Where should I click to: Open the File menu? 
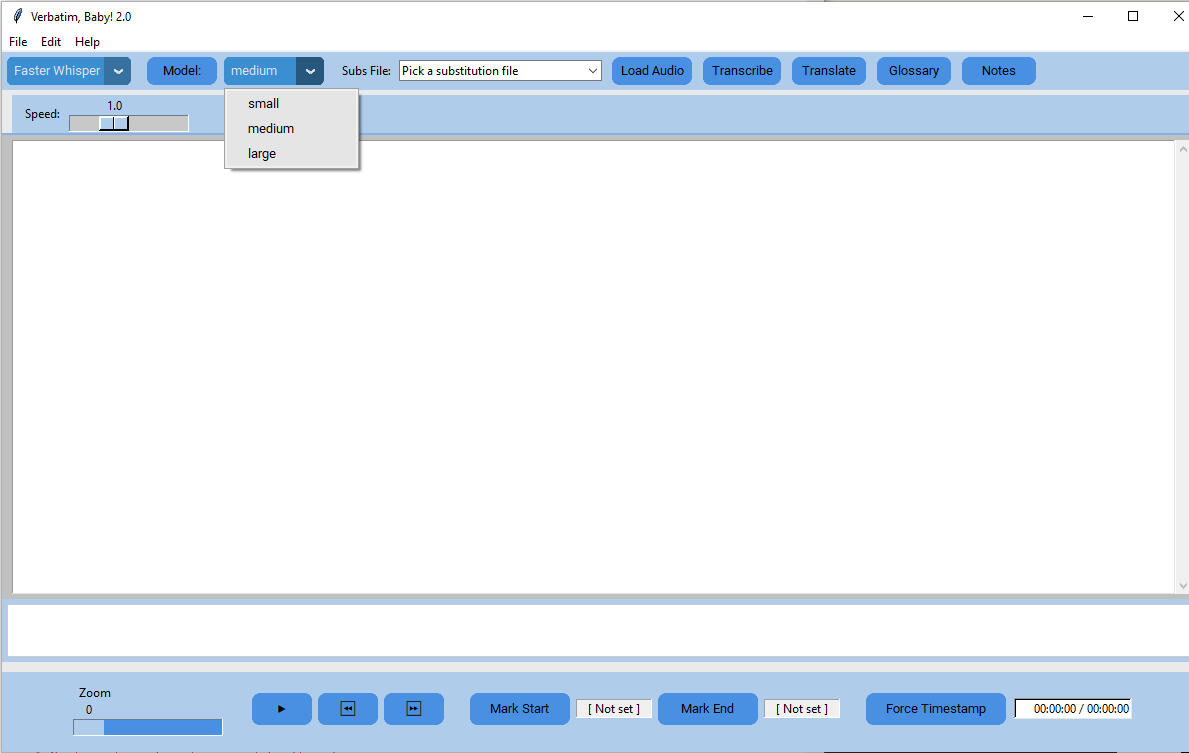[x=18, y=42]
